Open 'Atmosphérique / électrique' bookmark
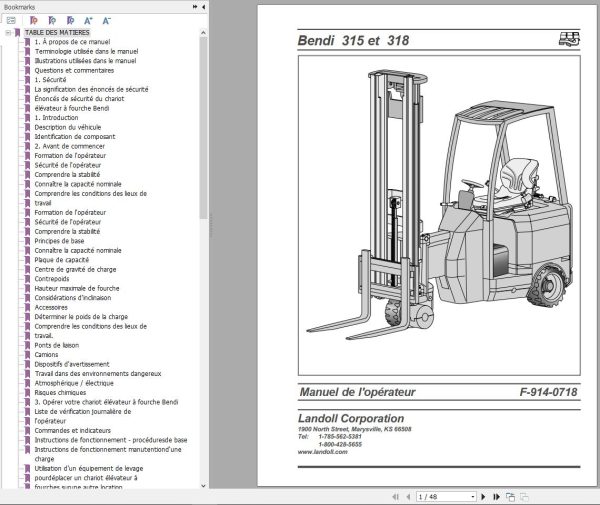The width and height of the screenshot is (600, 505). pos(74,383)
